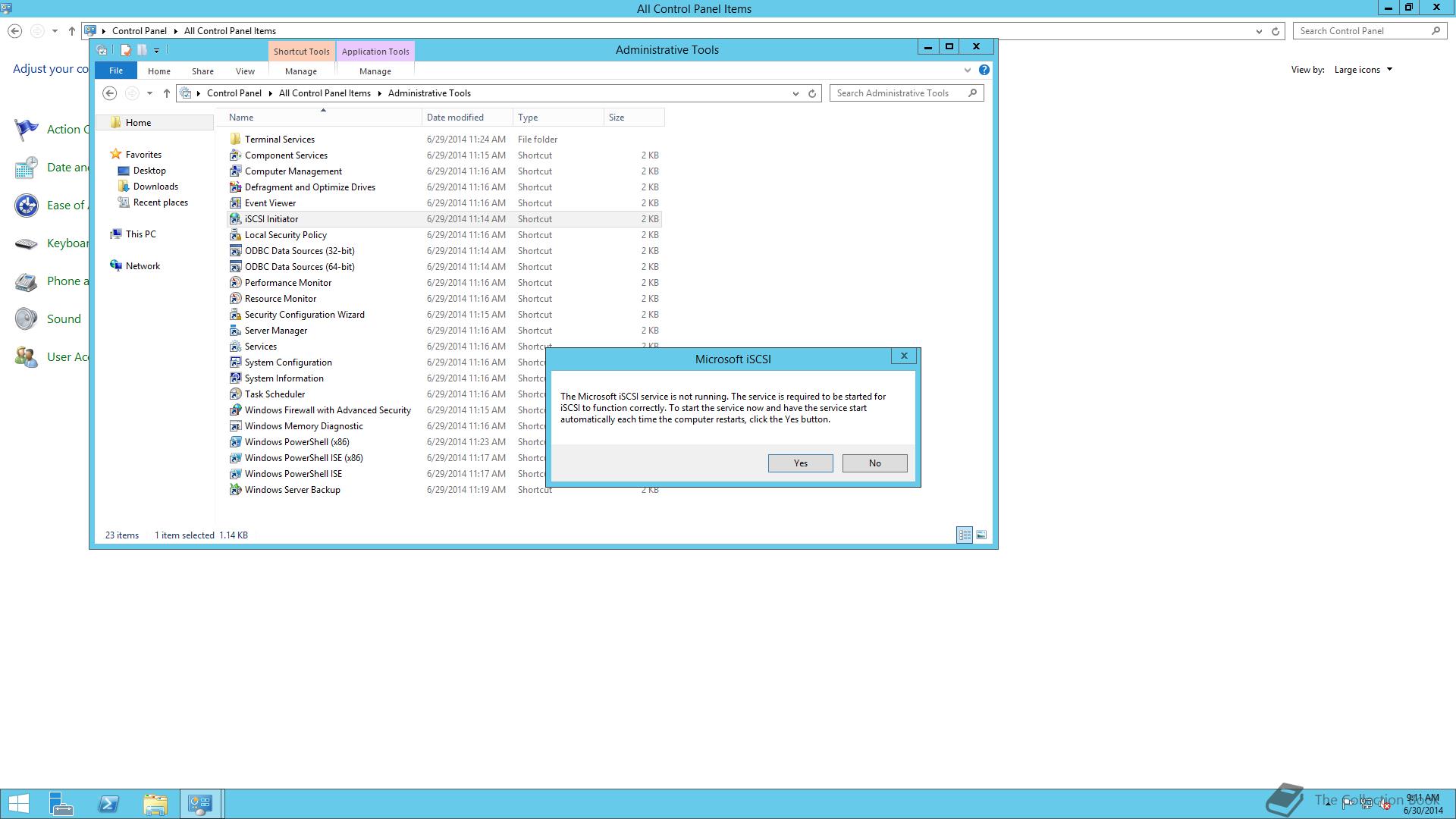This screenshot has width=1456, height=819.
Task: Select the Task Scheduler icon
Action: [235, 394]
